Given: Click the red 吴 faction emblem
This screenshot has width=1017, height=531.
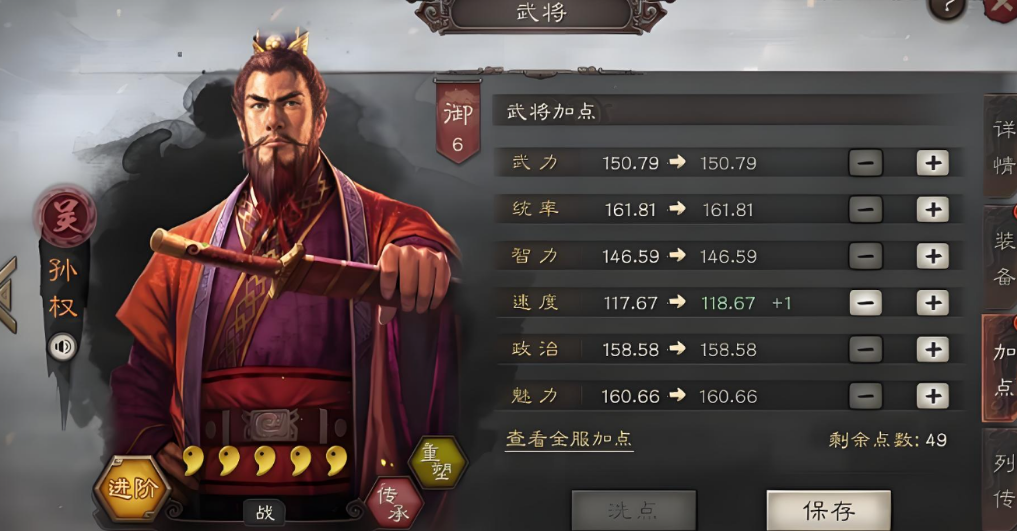Looking at the screenshot, I should 67,215.
